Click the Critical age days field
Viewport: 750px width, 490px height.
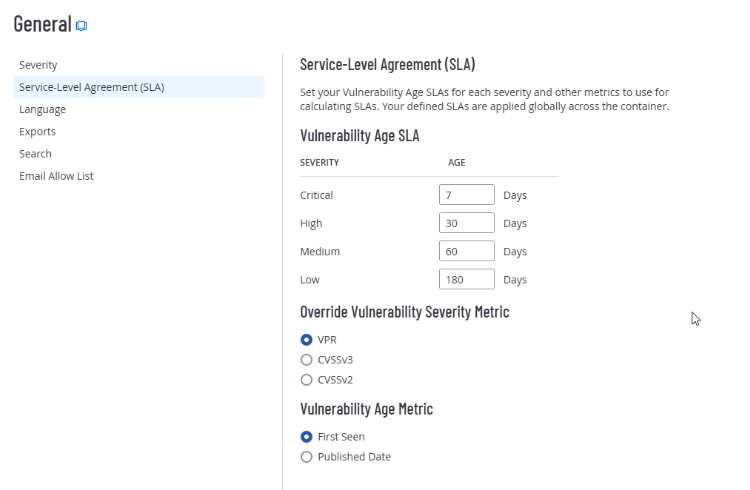pos(466,195)
